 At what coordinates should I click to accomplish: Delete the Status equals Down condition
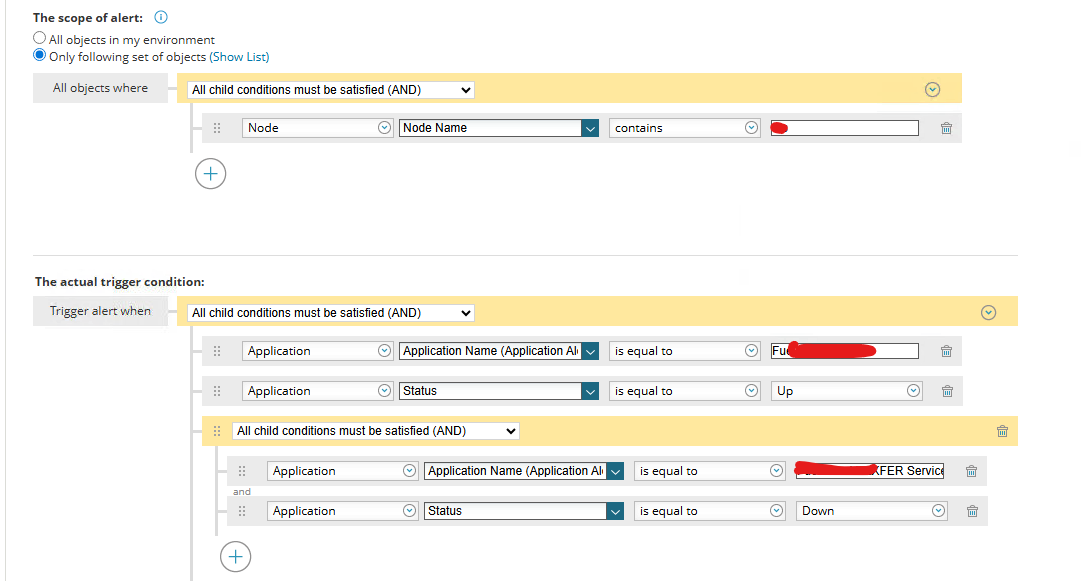pos(972,511)
